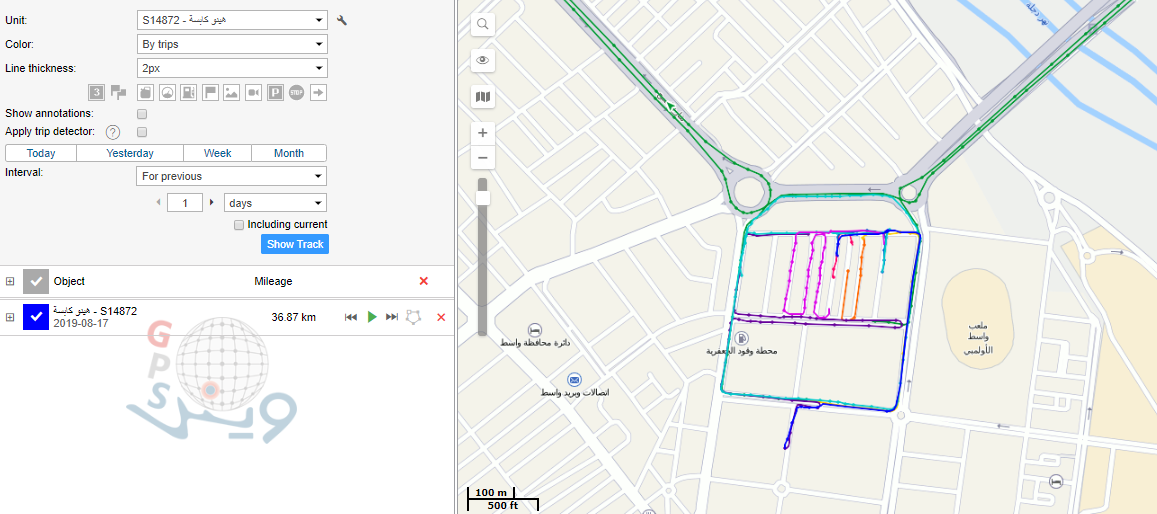Select the Yesterday interval tab
This screenshot has height=514, width=1157.
pos(130,153)
